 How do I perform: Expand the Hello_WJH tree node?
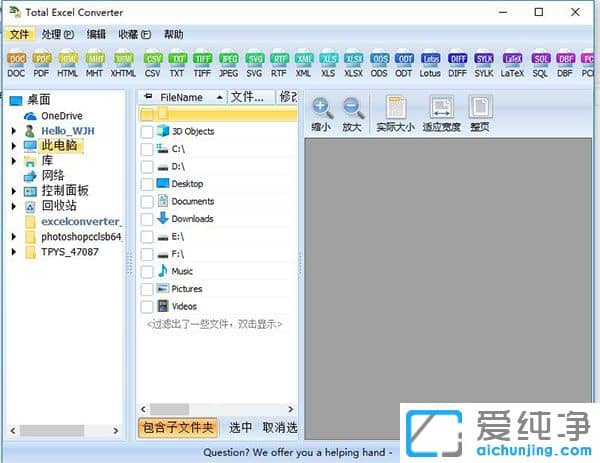tap(13, 131)
